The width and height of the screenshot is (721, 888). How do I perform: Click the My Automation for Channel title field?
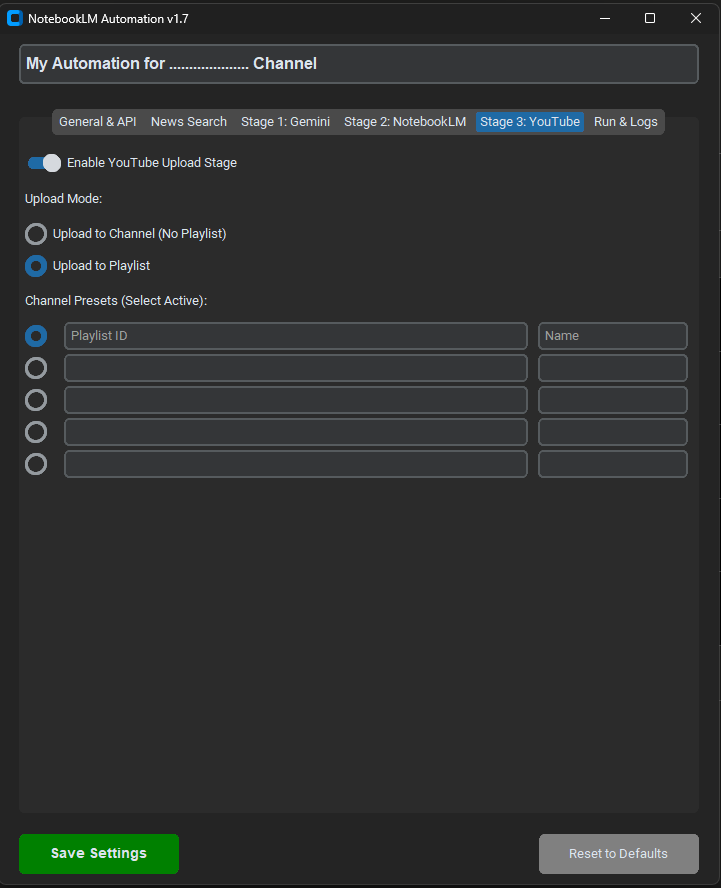[x=359, y=64]
